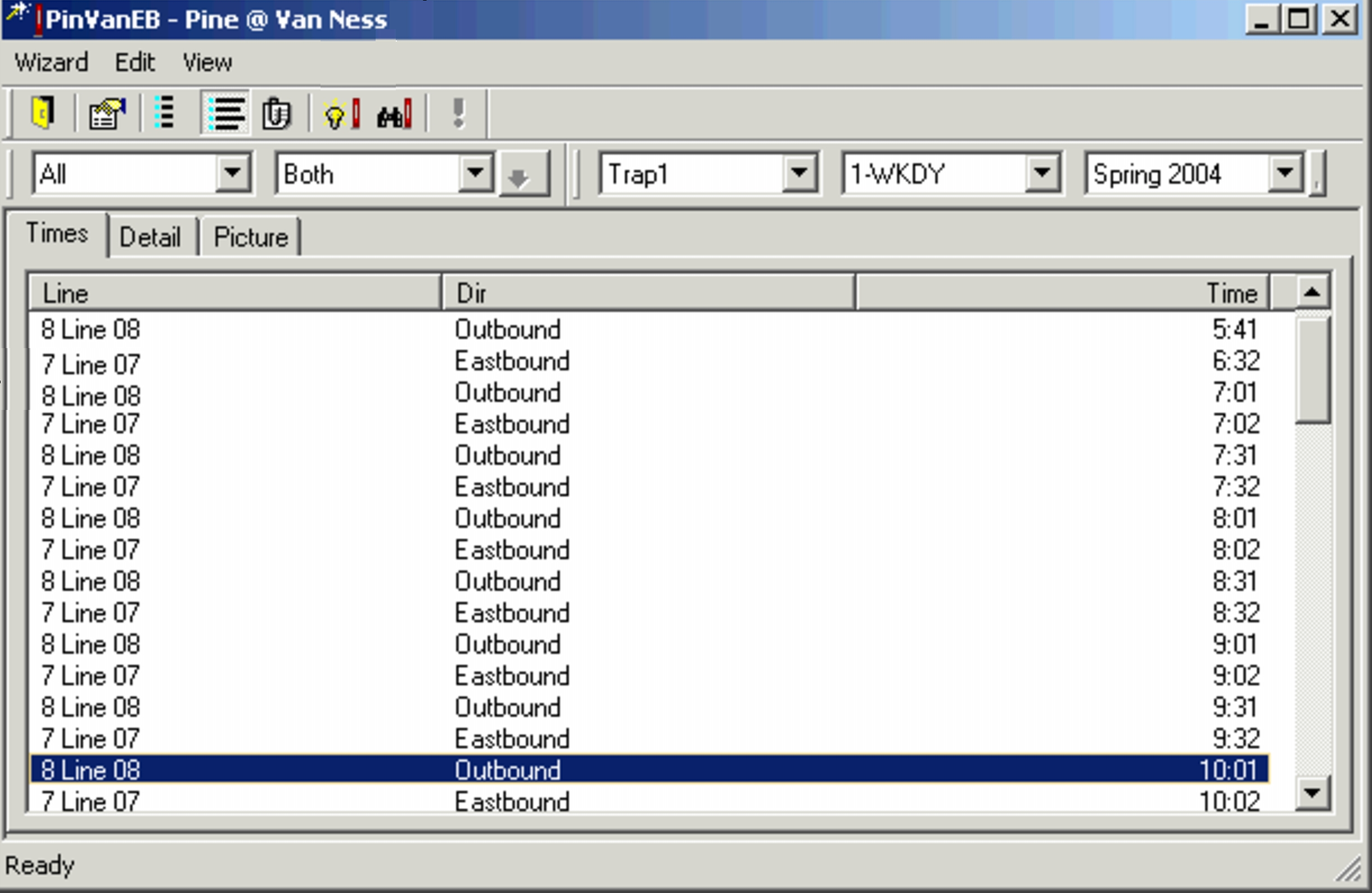Switch to the Detail tab
1372x893 pixels.
[x=151, y=236]
